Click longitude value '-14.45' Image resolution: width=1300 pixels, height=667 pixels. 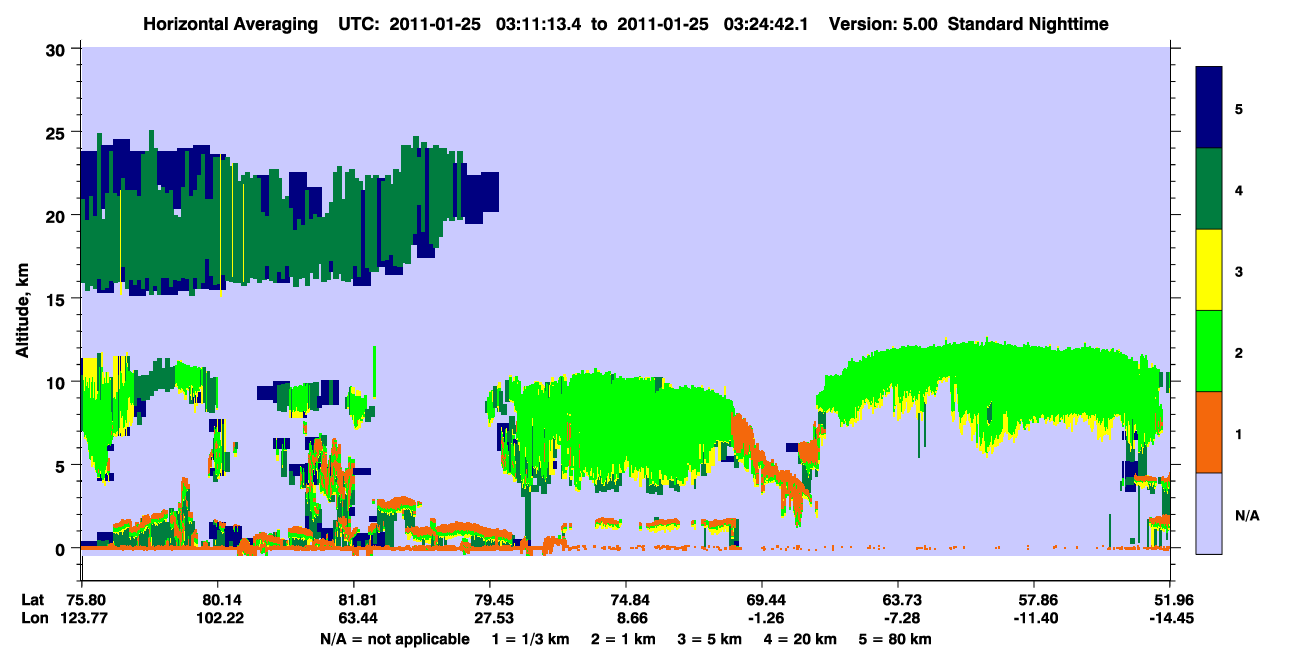tap(1170, 618)
